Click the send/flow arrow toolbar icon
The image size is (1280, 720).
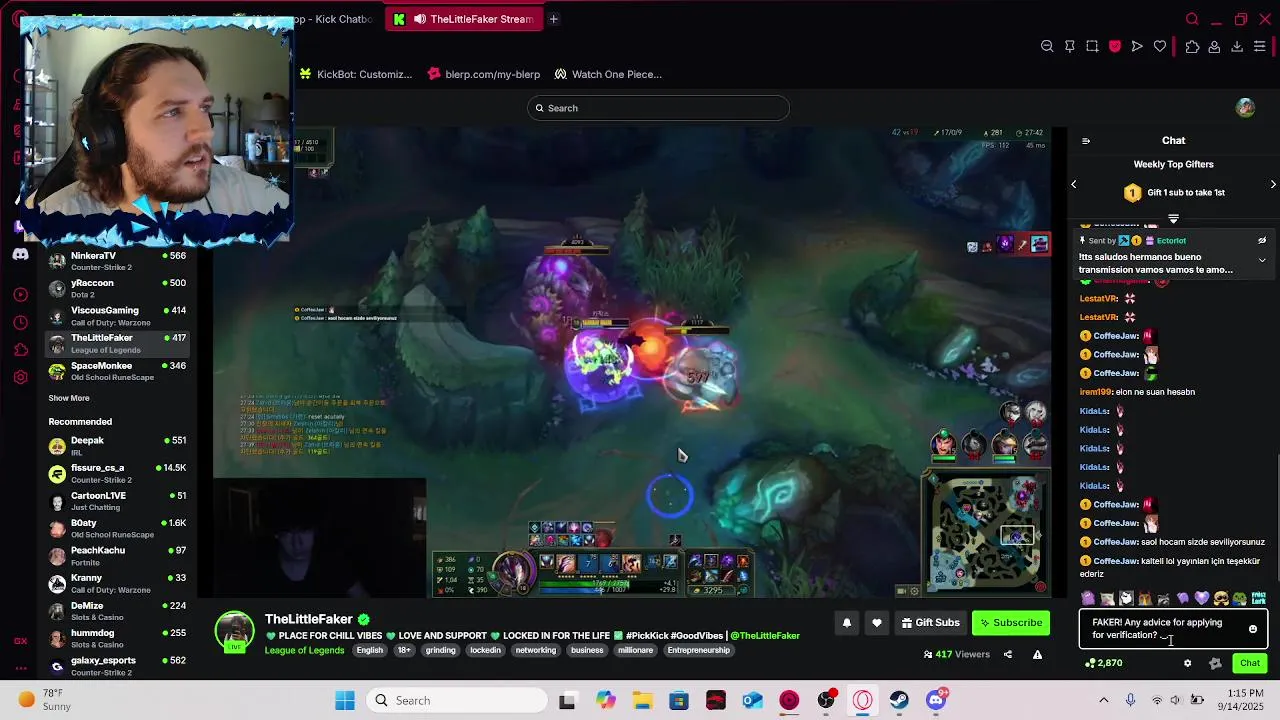1137,46
